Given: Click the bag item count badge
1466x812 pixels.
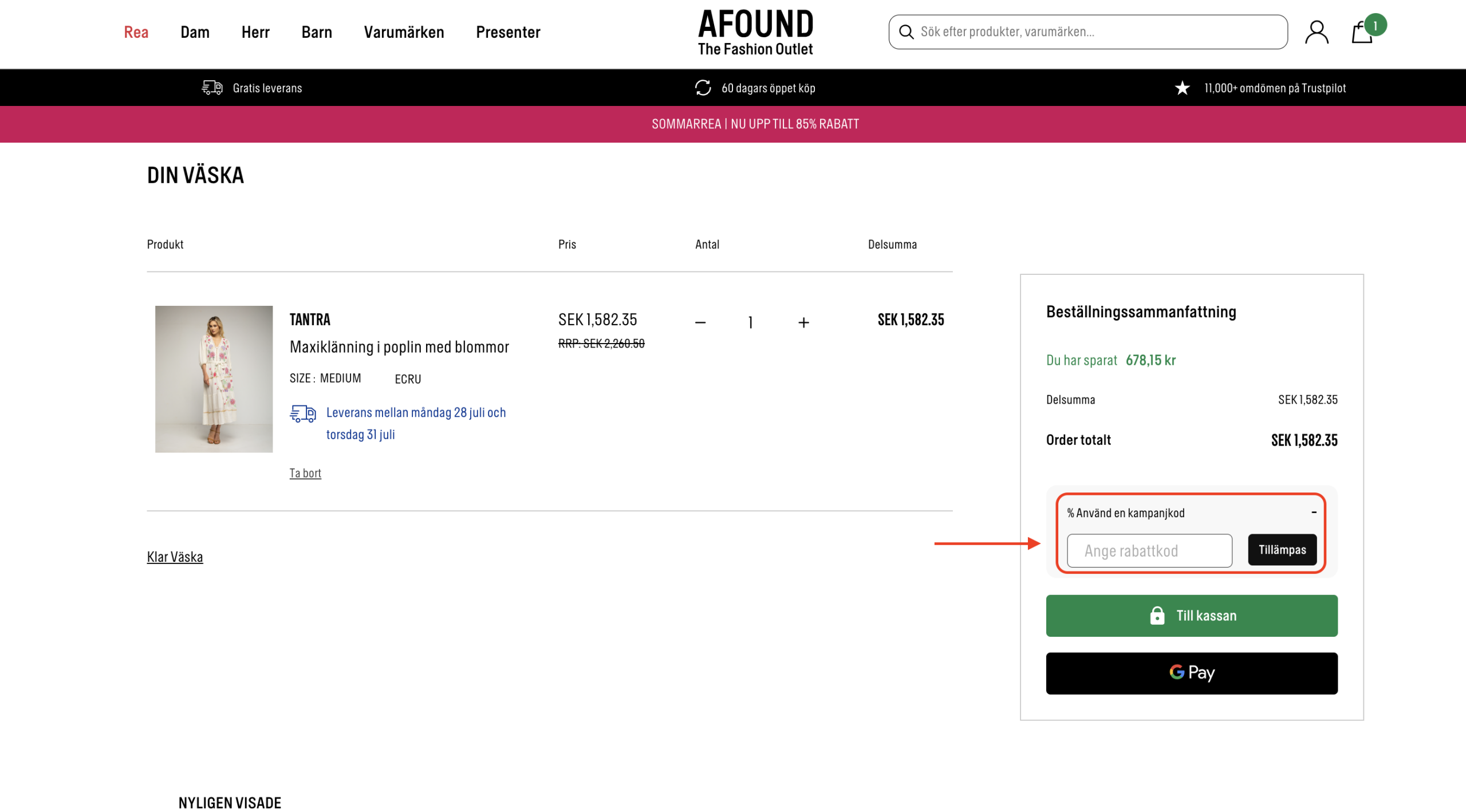Looking at the screenshot, I should coord(1375,25).
